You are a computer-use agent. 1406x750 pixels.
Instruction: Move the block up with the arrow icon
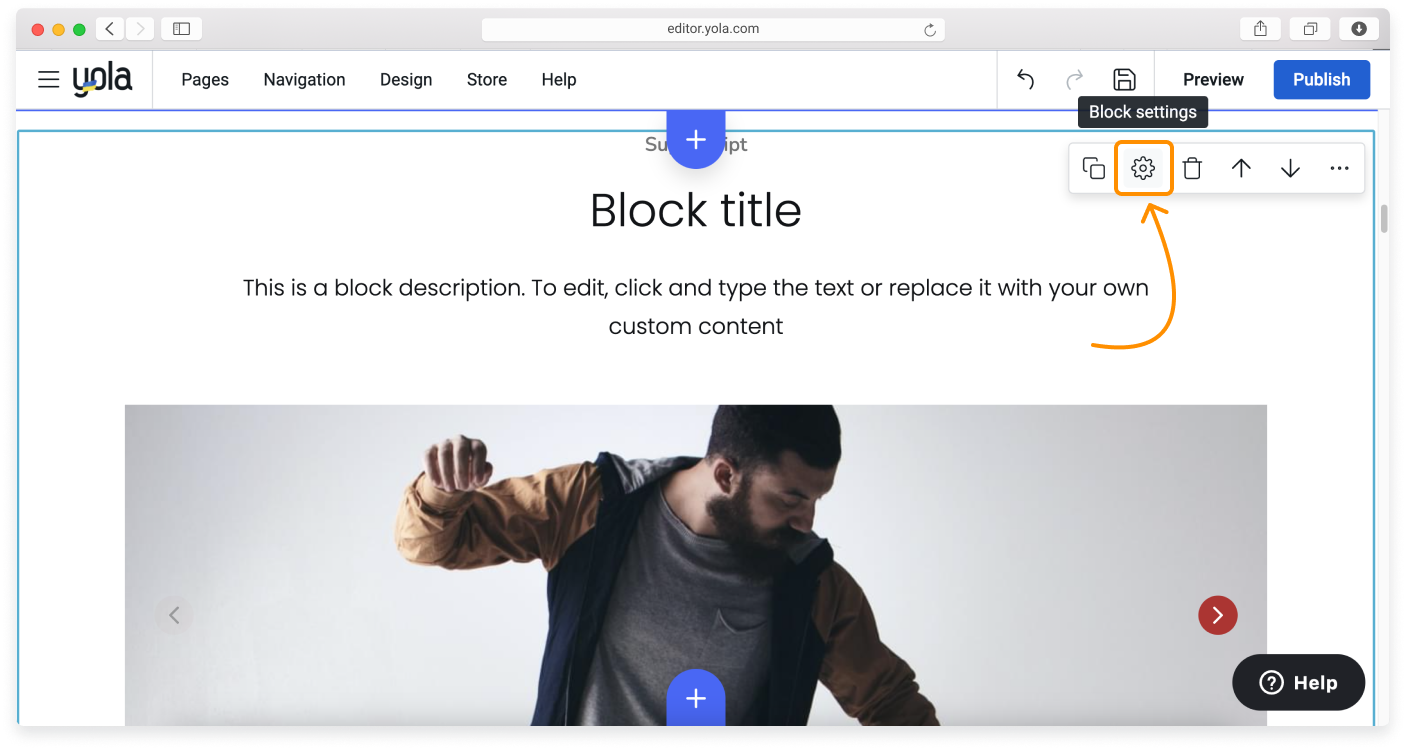pos(1241,168)
